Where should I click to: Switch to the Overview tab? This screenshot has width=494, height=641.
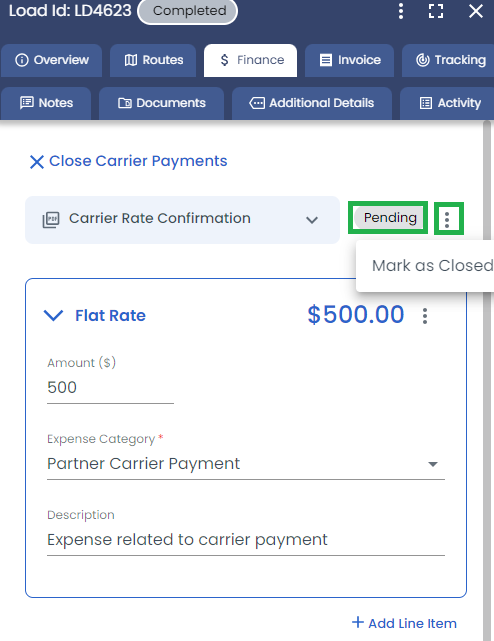coord(52,60)
